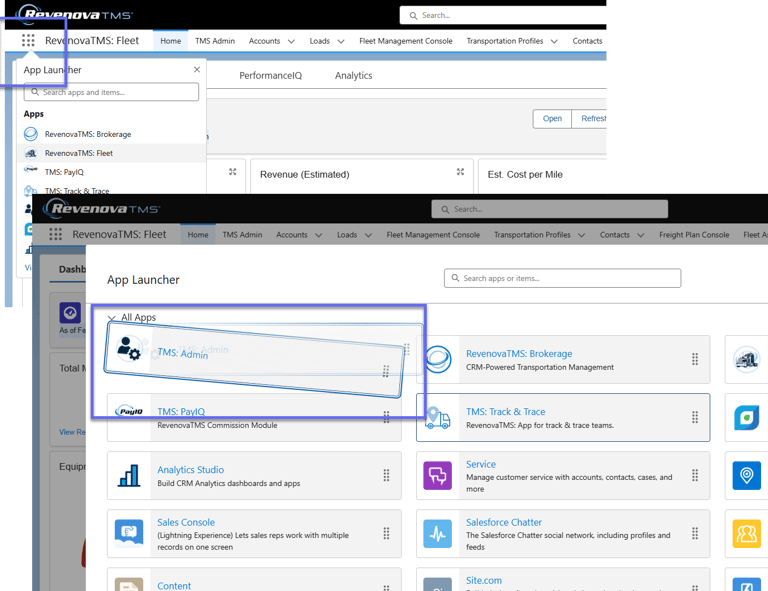Viewport: 768px width, 591px height.
Task: Click the TMS: Admin person-gear icon
Action: click(128, 348)
